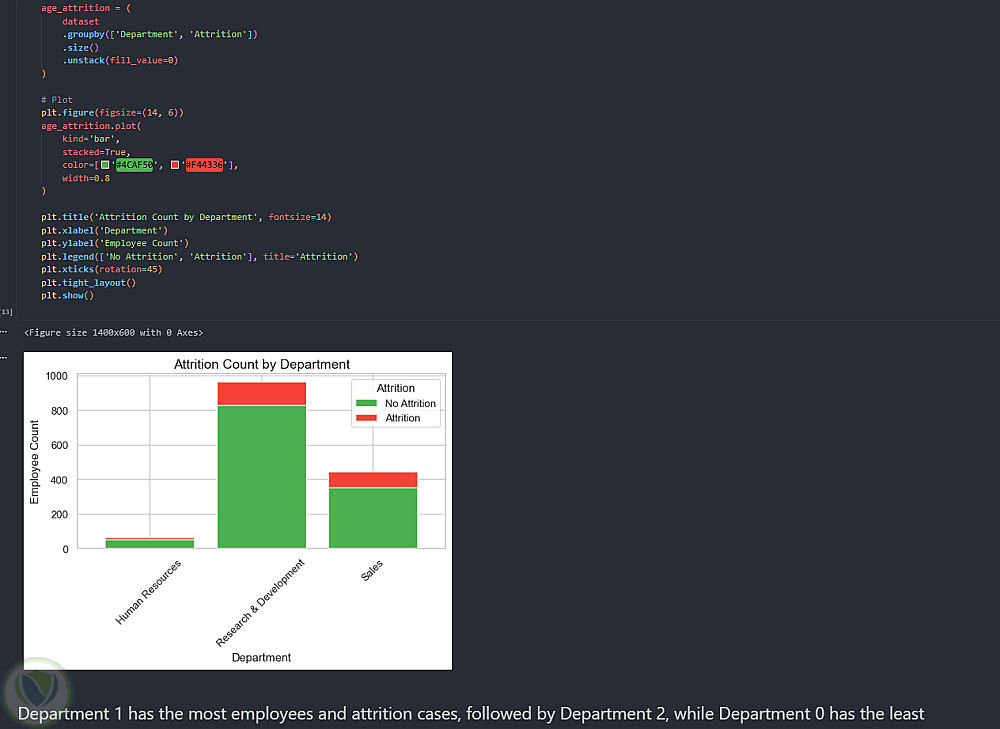The width and height of the screenshot is (1000, 729).
Task: Click the stacked=True code line
Action: pos(96,152)
